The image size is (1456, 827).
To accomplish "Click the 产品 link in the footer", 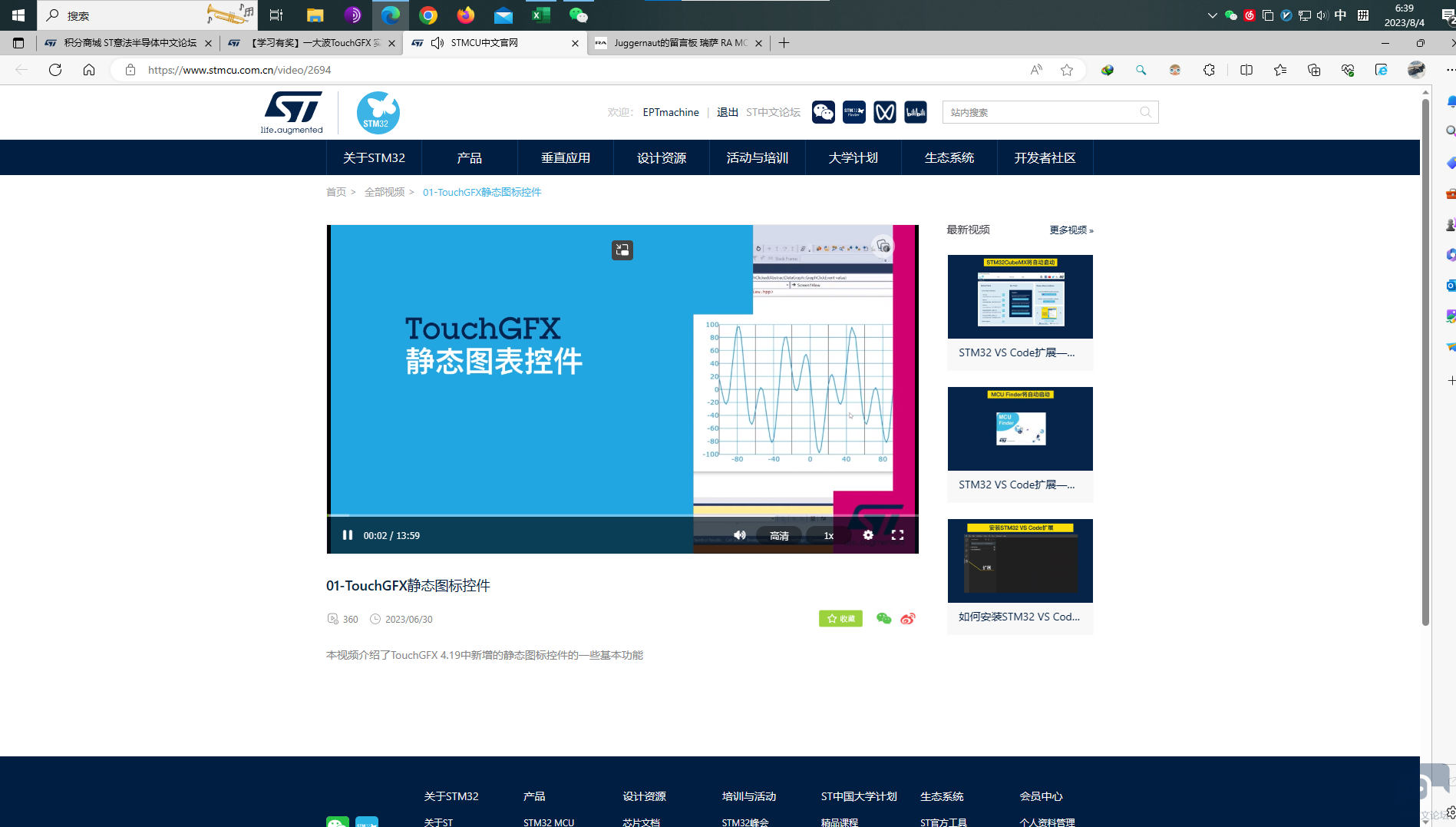I will tap(534, 796).
